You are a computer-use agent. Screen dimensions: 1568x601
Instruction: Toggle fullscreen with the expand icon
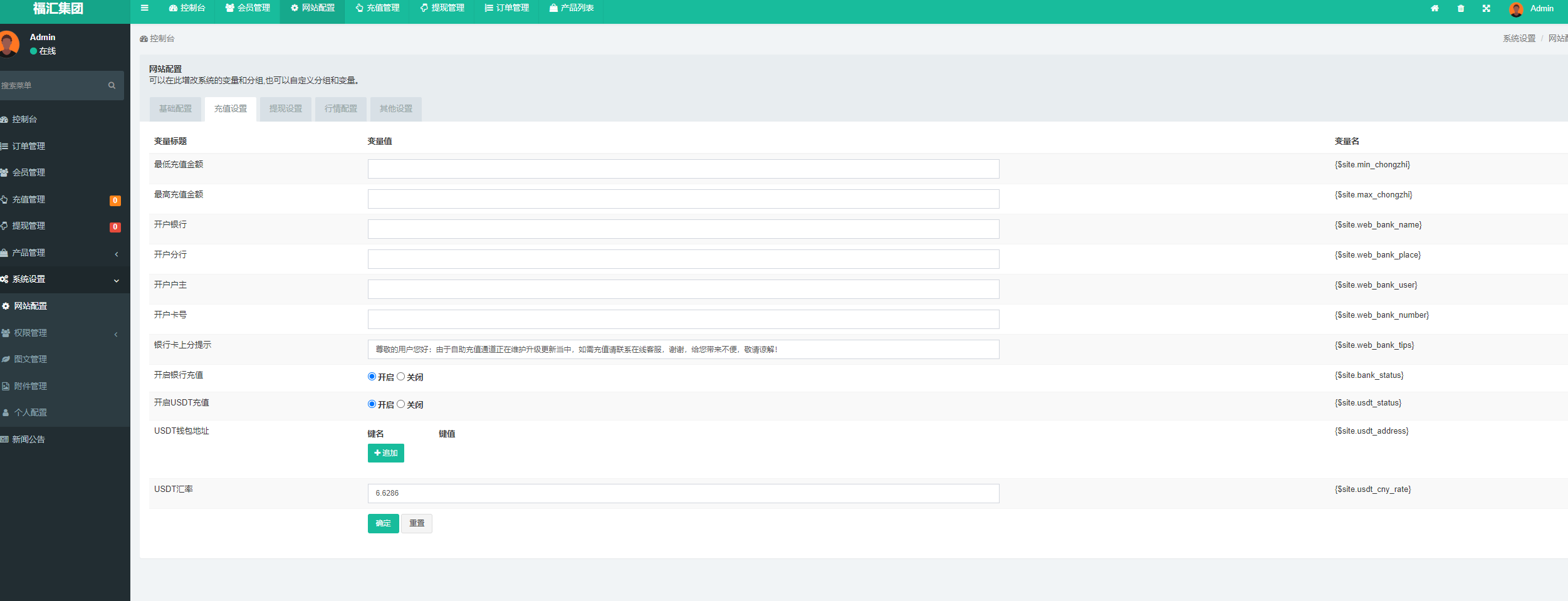(x=1487, y=9)
